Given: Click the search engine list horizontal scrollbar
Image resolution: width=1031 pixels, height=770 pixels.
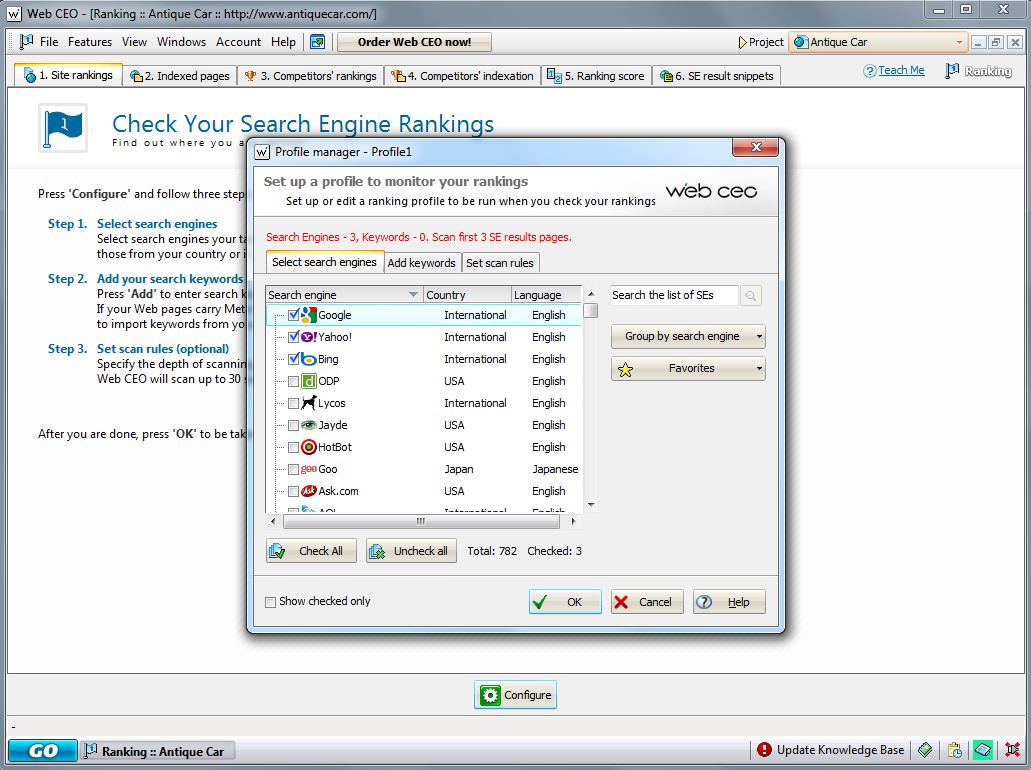Looking at the screenshot, I should pyautogui.click(x=421, y=521).
